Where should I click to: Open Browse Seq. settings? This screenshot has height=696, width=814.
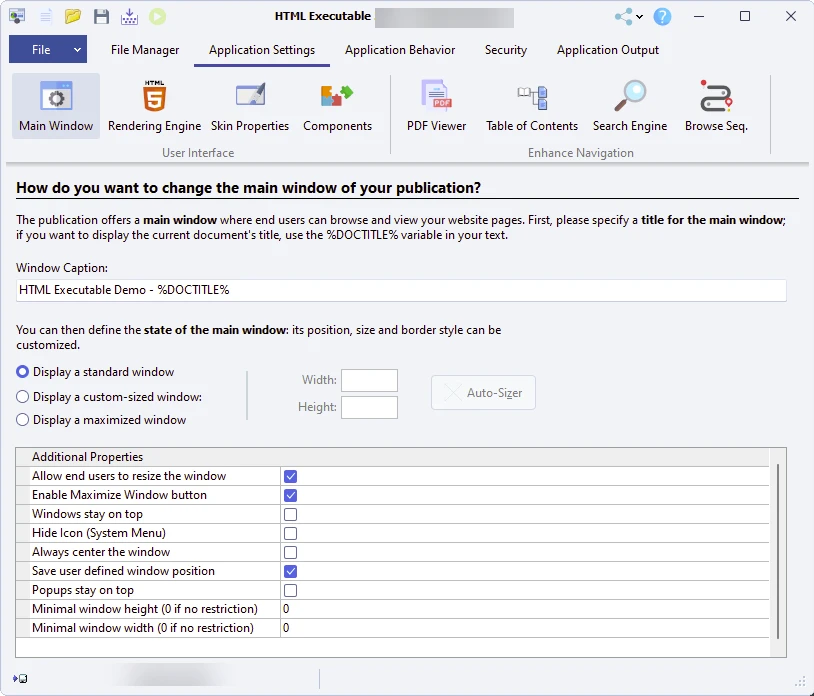[715, 106]
